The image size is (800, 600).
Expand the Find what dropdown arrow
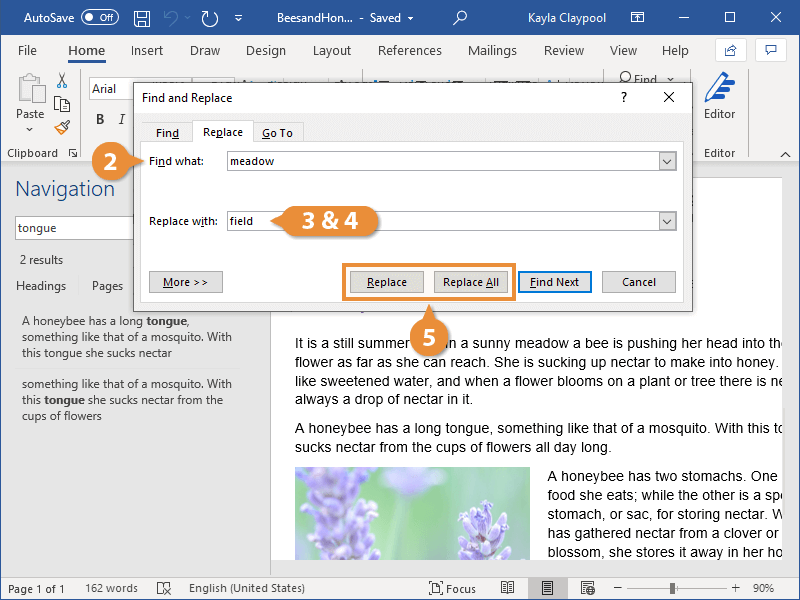tap(667, 161)
